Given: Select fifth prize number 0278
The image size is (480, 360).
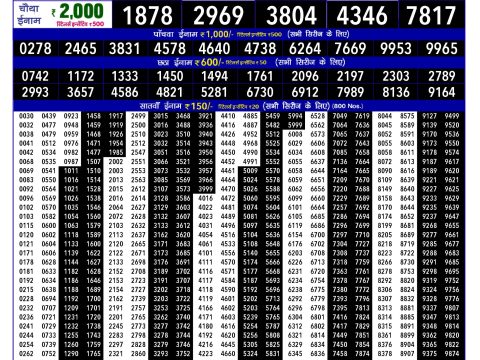Looking at the screenshot, I should tap(35, 49).
